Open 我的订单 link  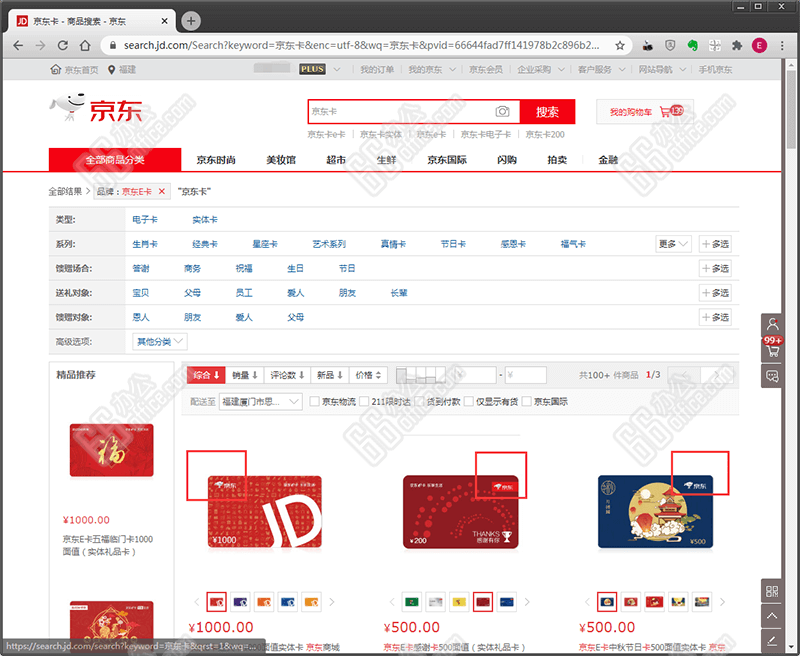[x=377, y=69]
